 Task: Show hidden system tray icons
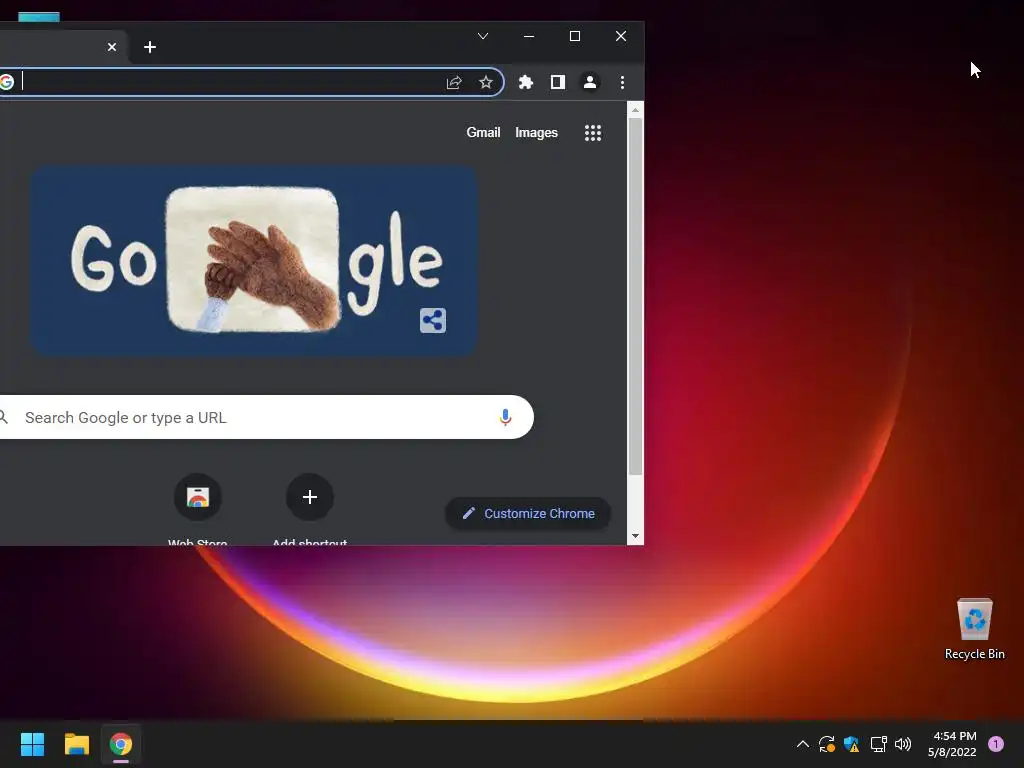803,744
